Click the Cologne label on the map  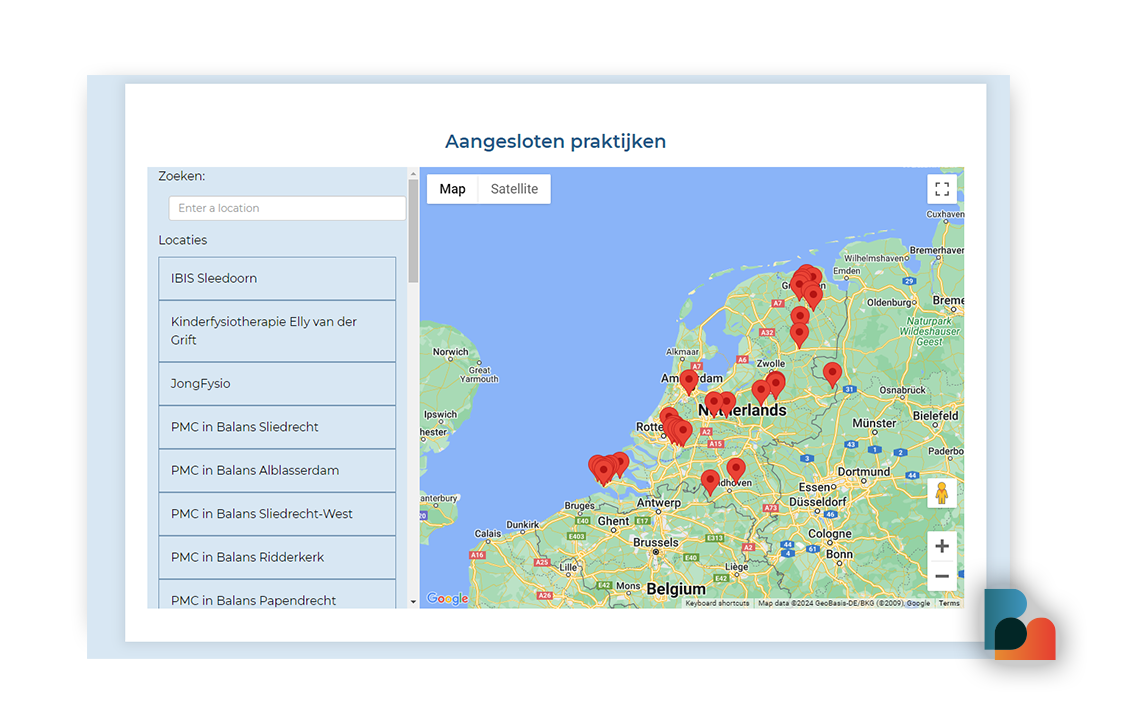click(829, 534)
